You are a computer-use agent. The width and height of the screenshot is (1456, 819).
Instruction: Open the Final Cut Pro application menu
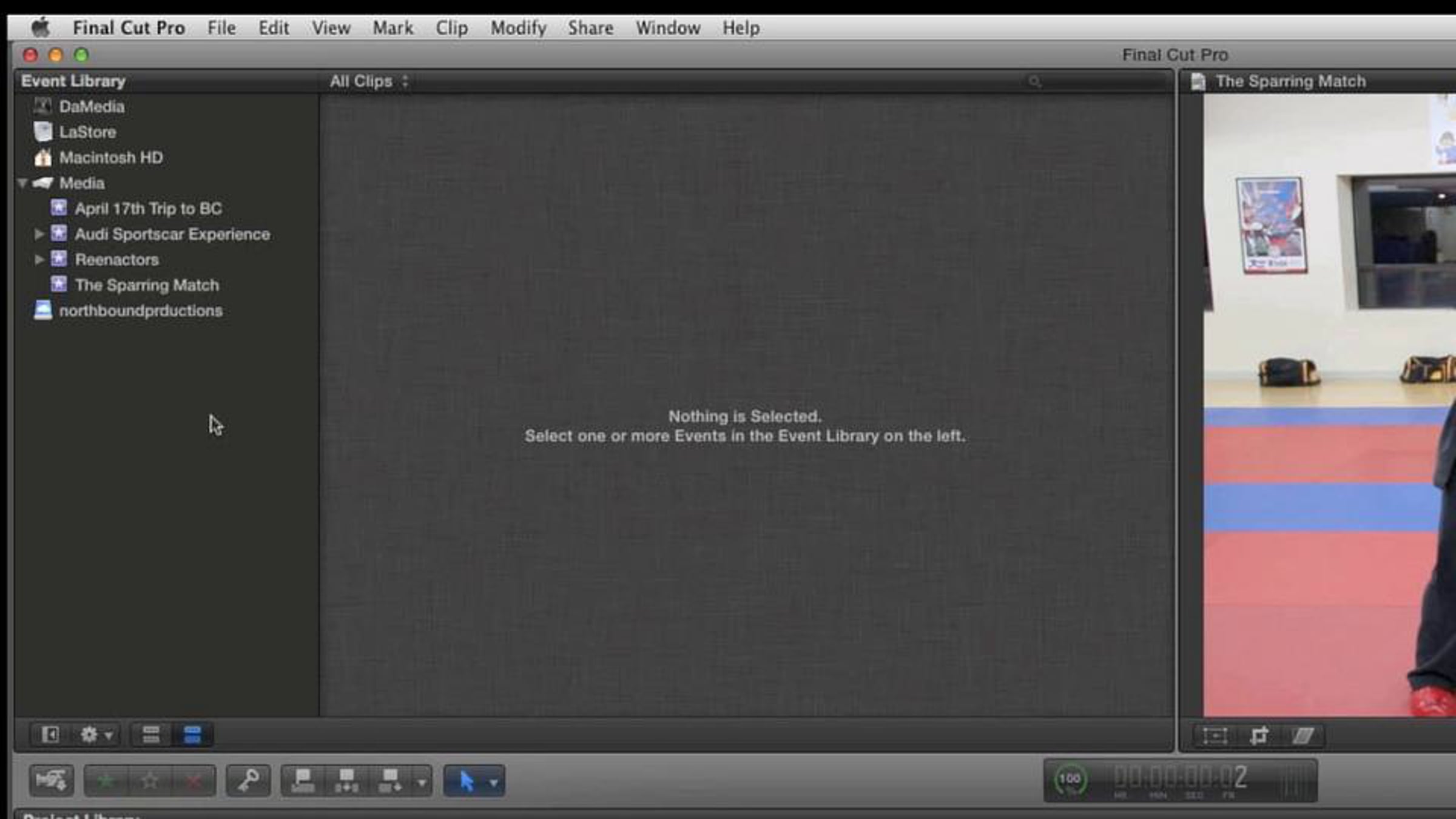(x=129, y=28)
